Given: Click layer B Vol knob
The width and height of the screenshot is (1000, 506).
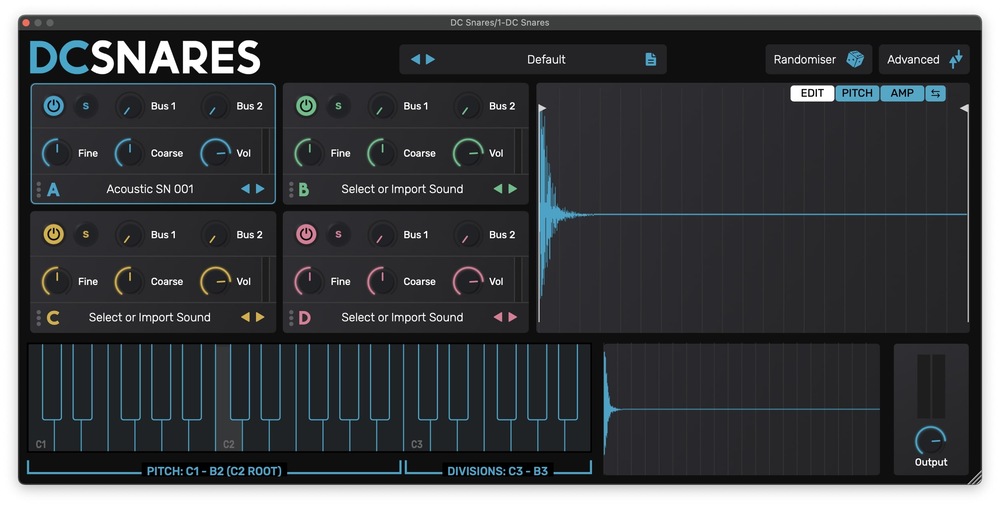Looking at the screenshot, I should tap(468, 153).
